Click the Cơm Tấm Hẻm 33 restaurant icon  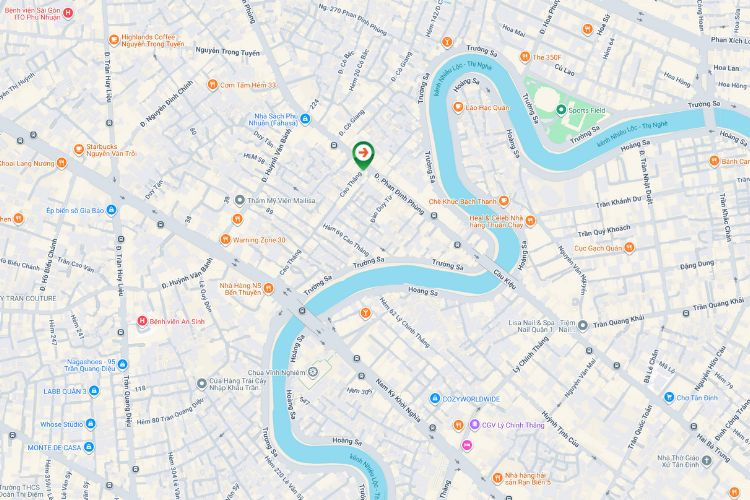(x=213, y=85)
